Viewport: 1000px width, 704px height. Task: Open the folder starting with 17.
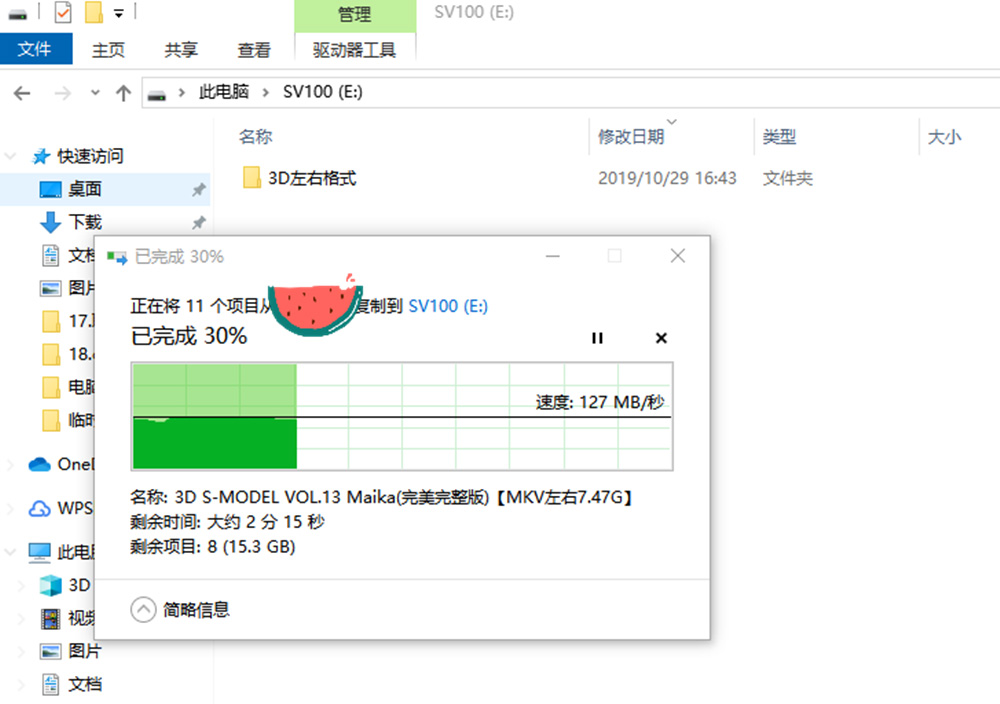pos(67,321)
